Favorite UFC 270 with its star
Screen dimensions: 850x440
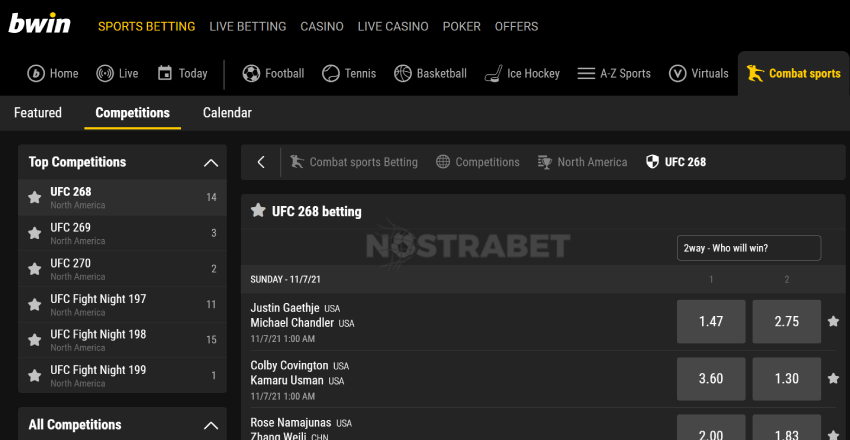point(35,269)
